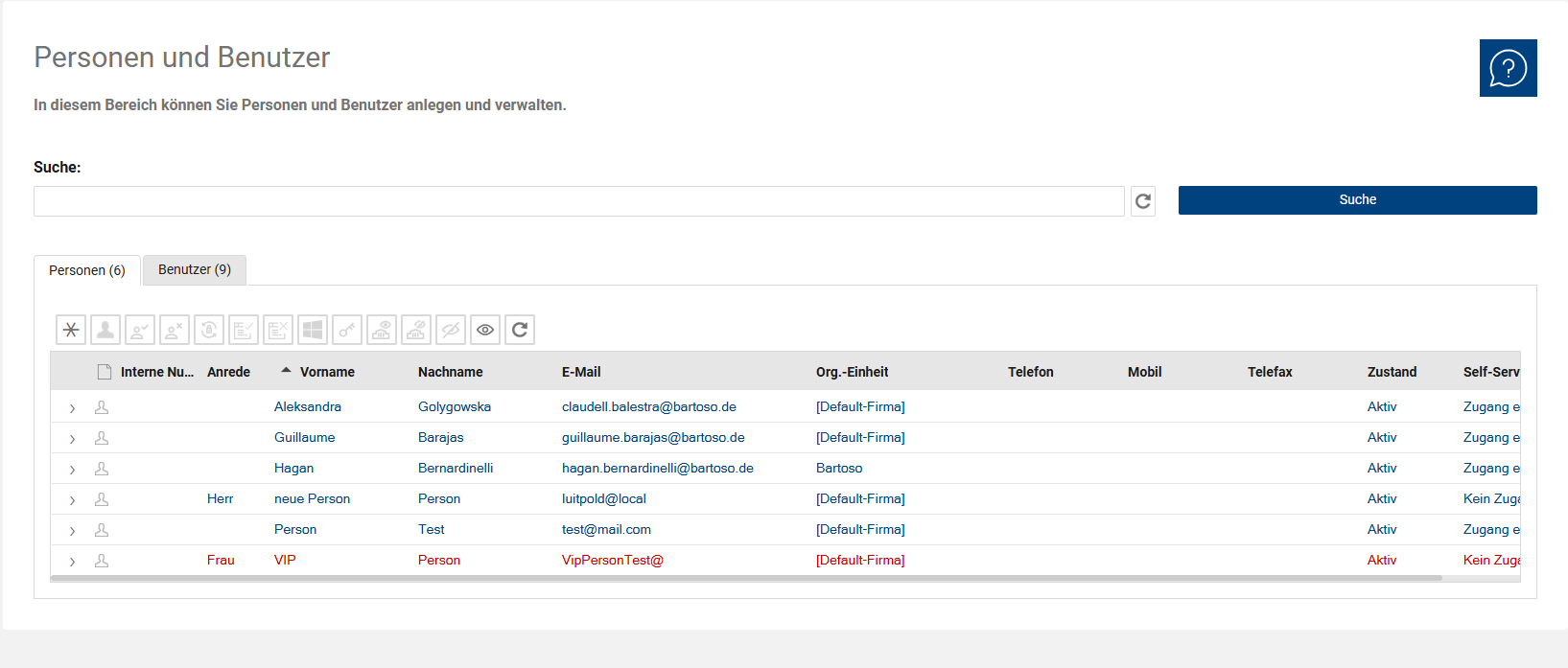Switch to the Benutzer (9) tab
1568x668 pixels.
195,269
